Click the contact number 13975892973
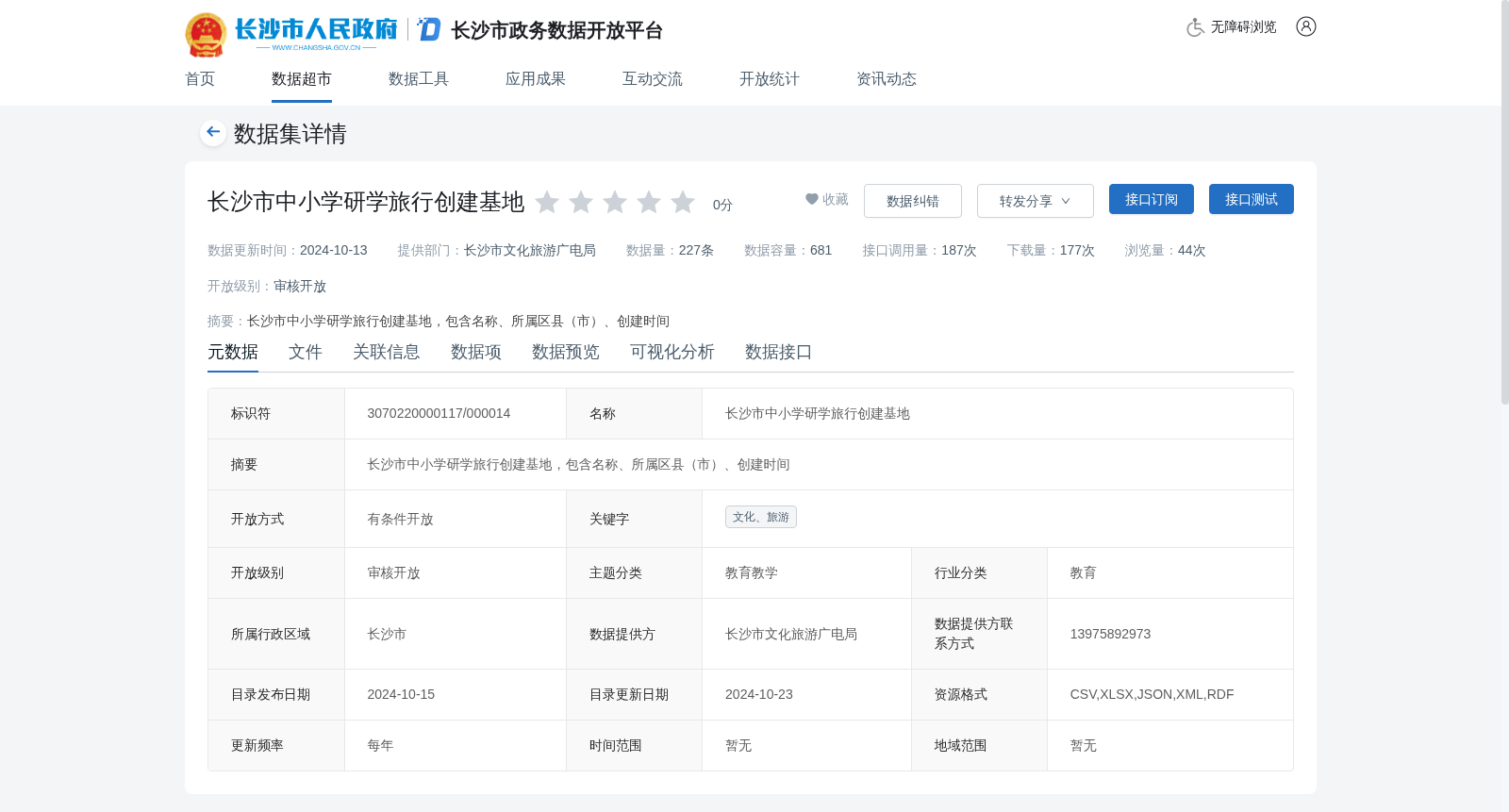The width and height of the screenshot is (1509, 812). 1110,634
